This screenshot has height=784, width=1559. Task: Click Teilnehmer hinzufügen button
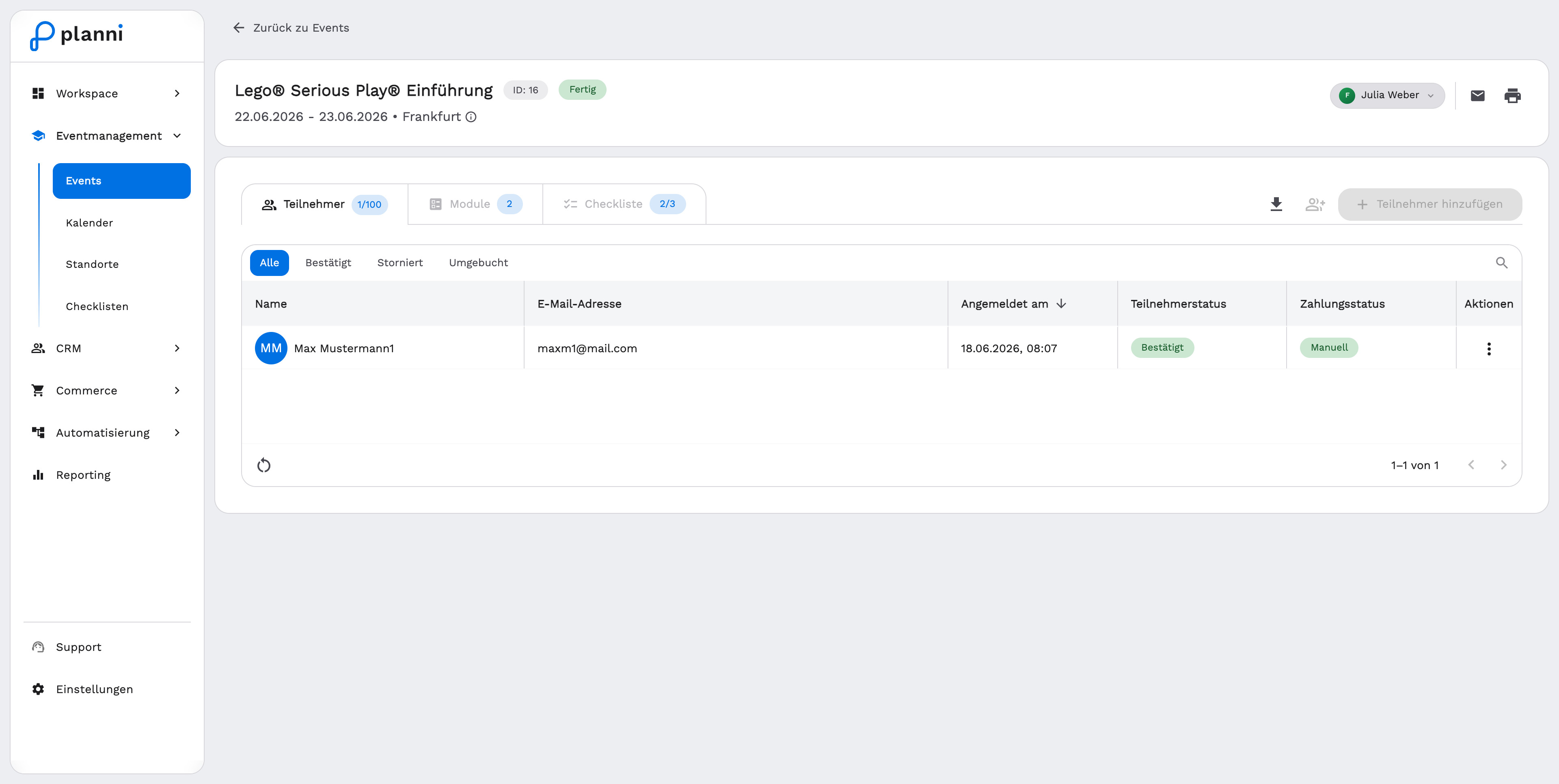pos(1429,205)
